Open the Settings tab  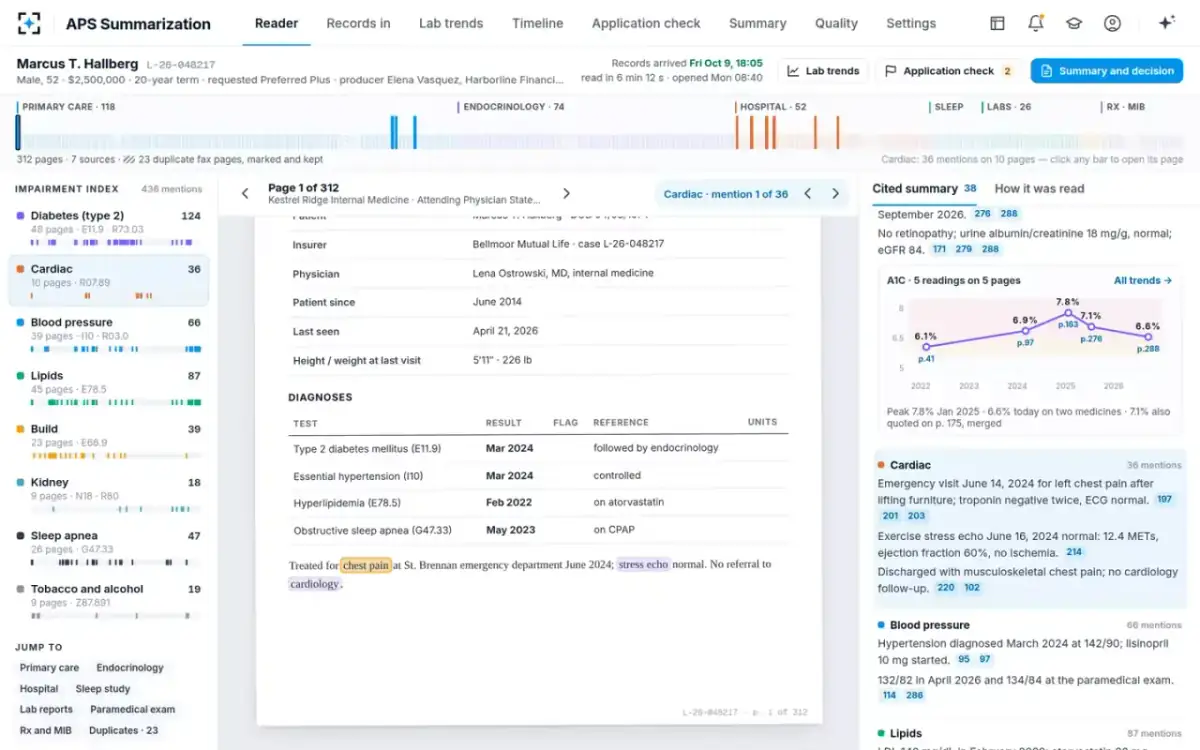pyautogui.click(x=911, y=23)
